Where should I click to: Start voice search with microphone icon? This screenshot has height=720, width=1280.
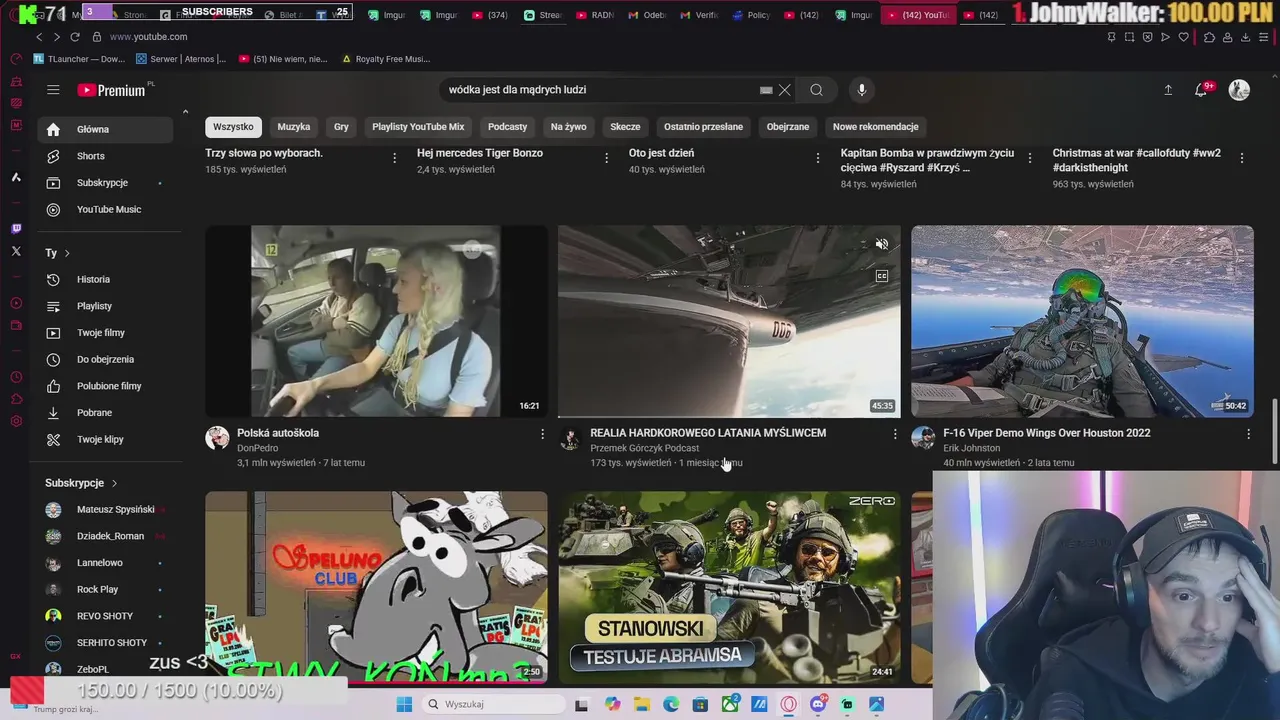click(862, 90)
